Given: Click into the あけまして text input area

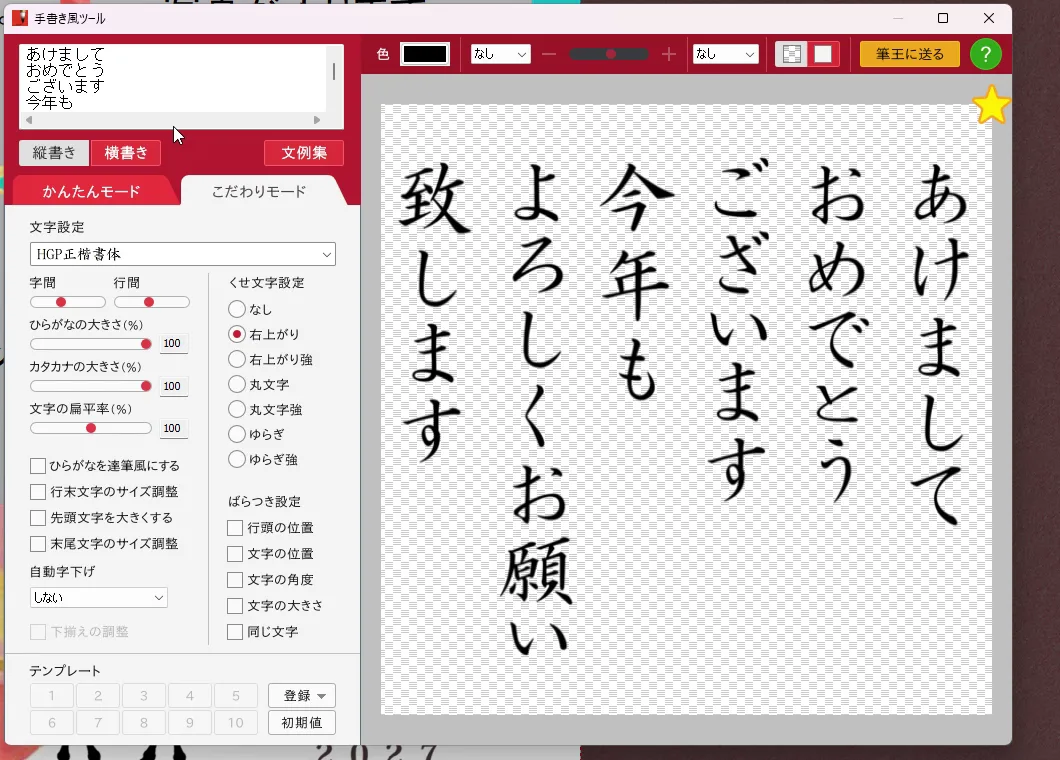Looking at the screenshot, I should [x=172, y=78].
